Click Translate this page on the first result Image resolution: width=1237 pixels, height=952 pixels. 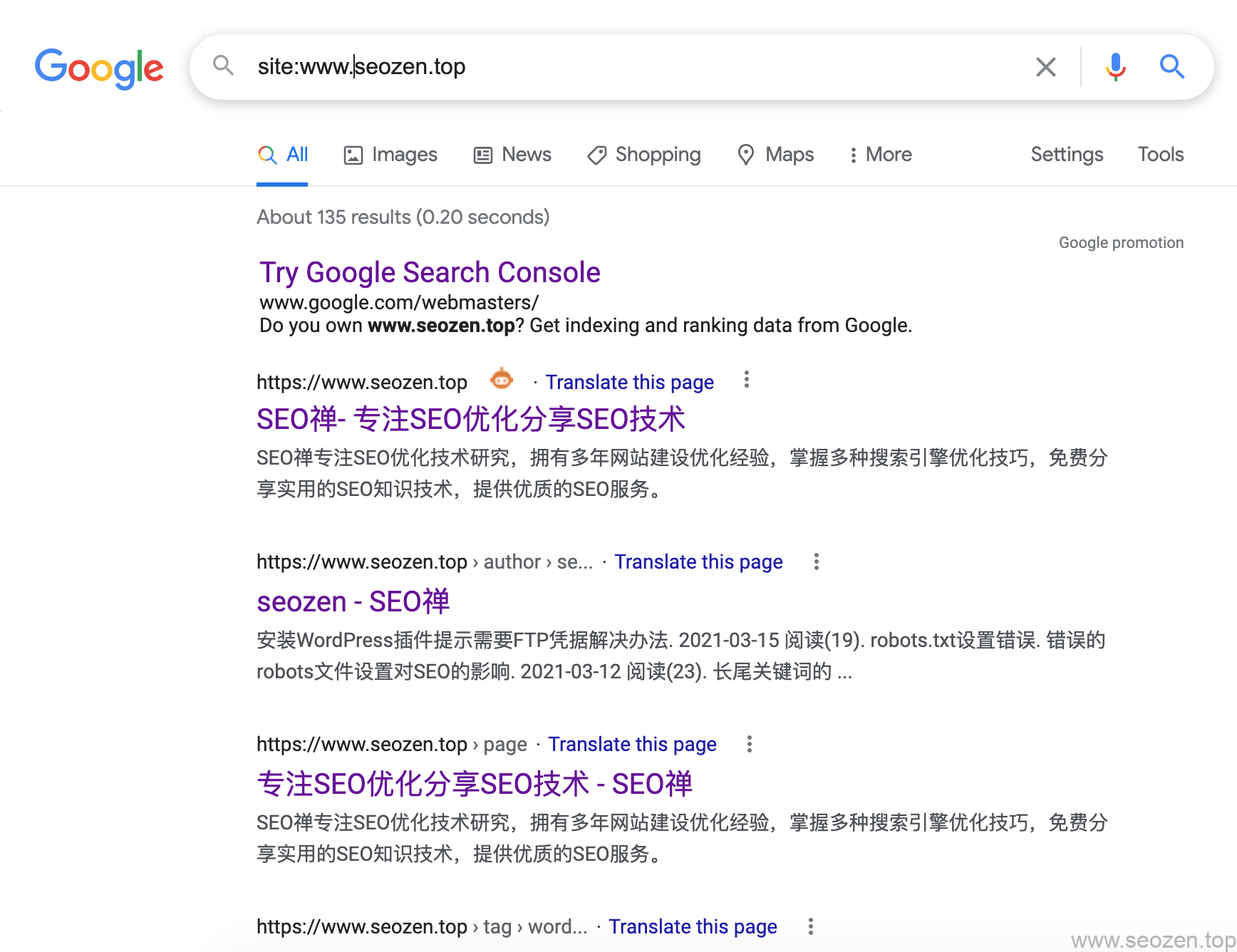point(629,382)
